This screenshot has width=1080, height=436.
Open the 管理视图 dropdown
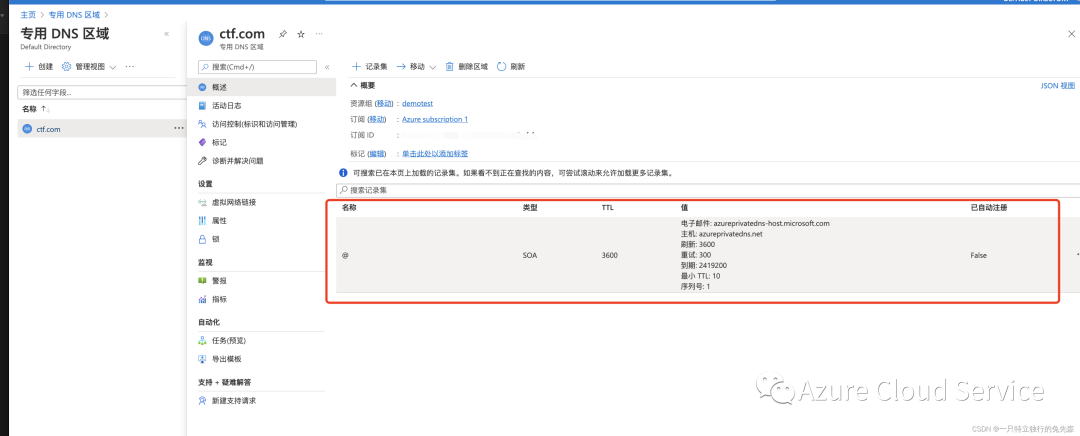pyautogui.click(x=89, y=67)
